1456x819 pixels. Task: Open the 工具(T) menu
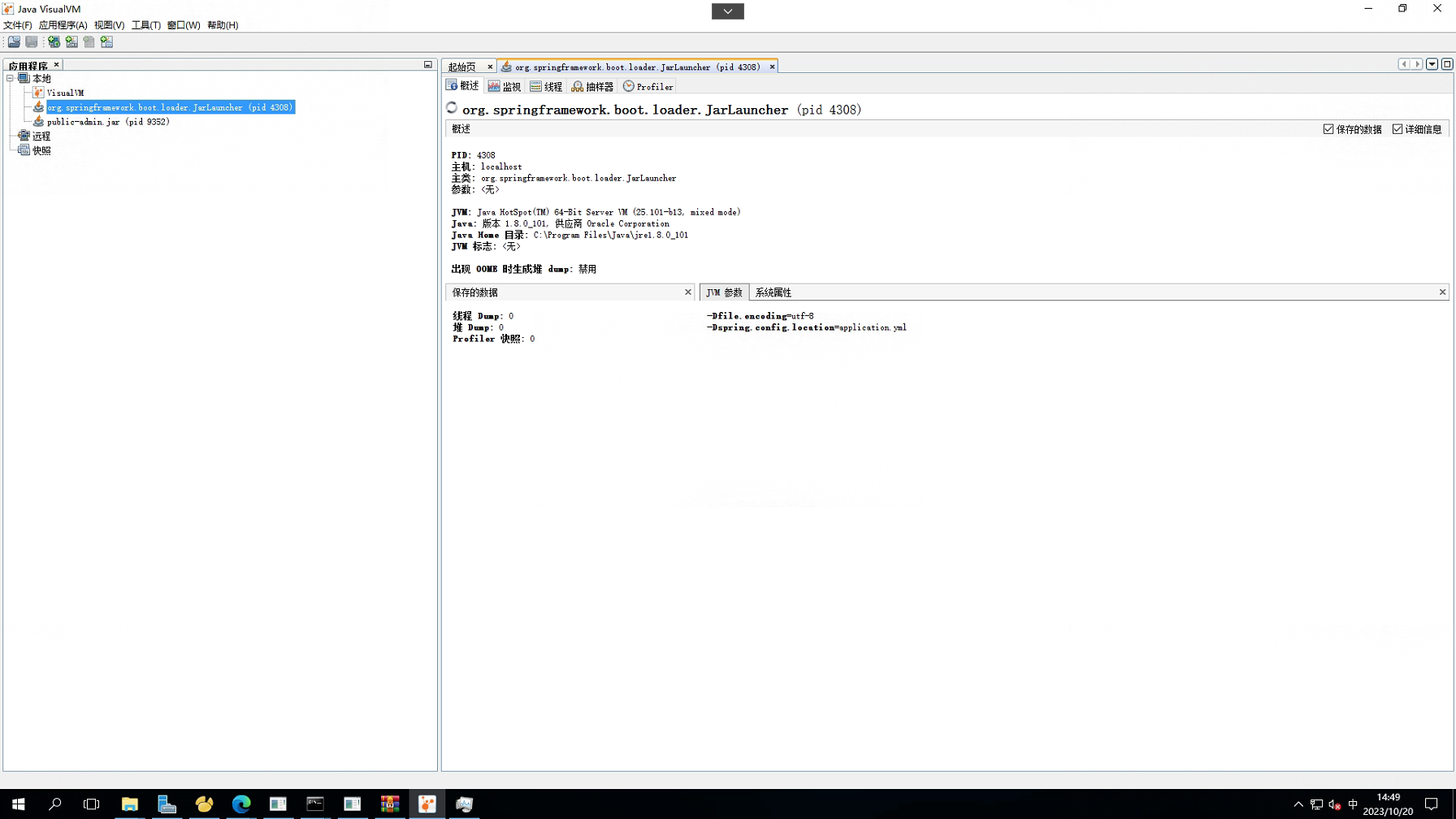(146, 25)
